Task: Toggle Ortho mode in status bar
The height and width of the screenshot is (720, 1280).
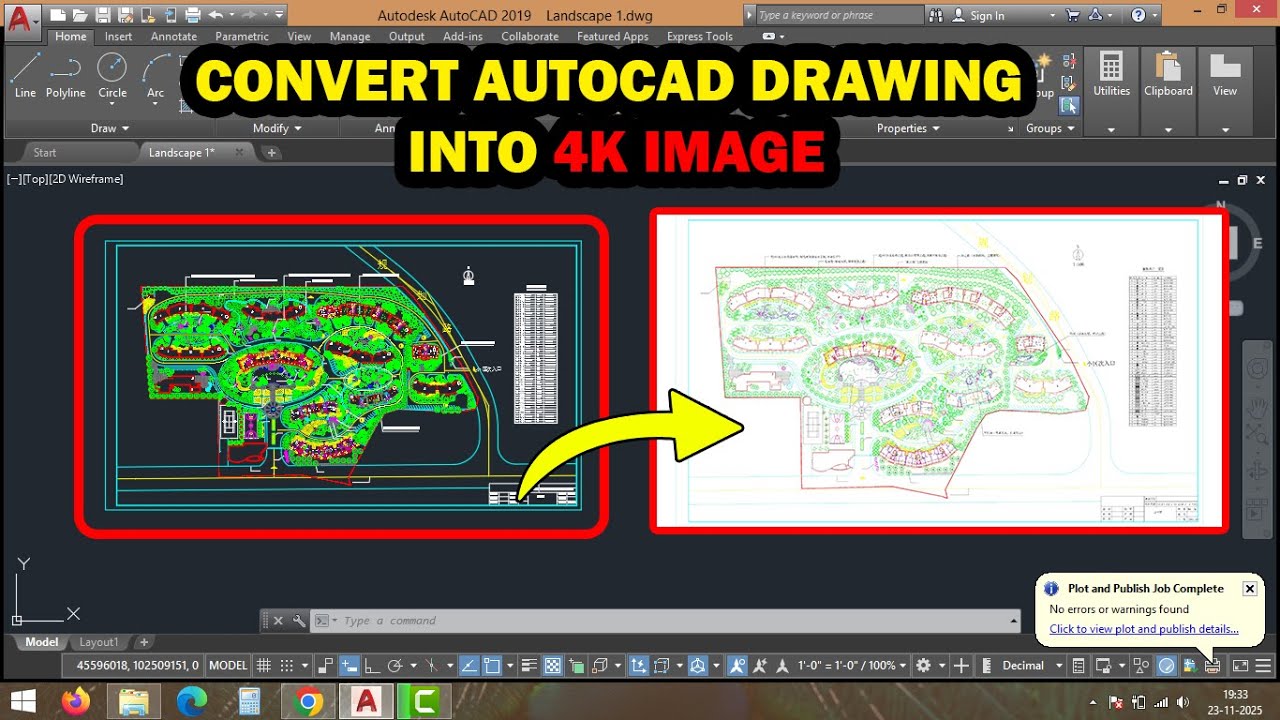Action: [x=371, y=665]
